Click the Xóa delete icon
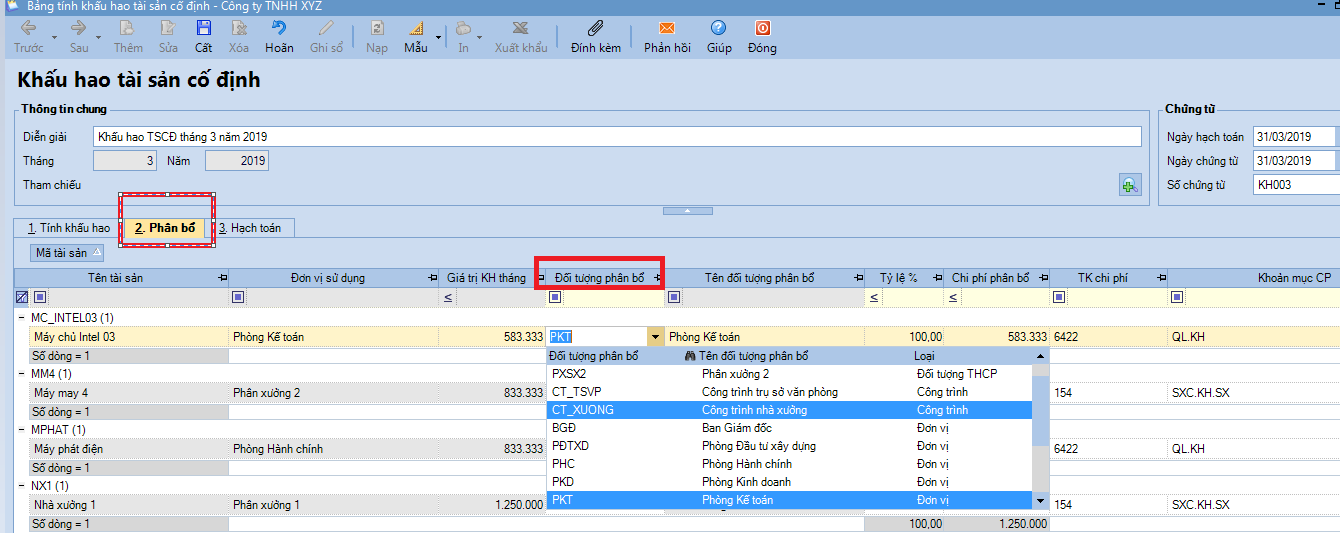This screenshot has width=1340, height=533. pos(238,28)
